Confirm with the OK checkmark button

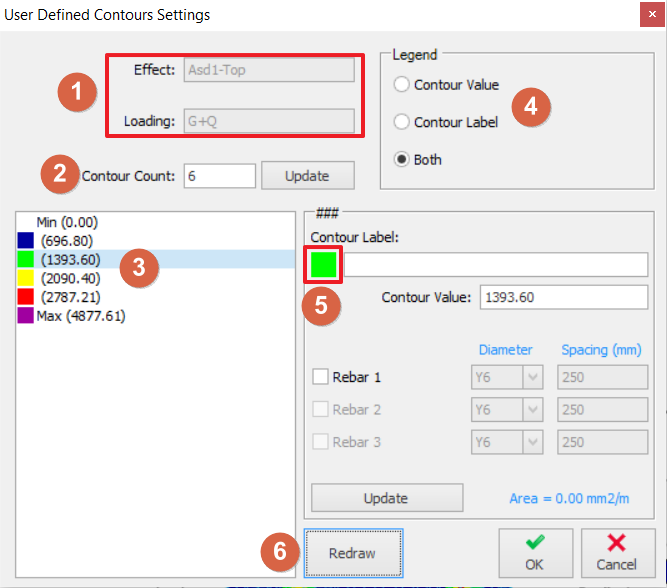click(535, 552)
